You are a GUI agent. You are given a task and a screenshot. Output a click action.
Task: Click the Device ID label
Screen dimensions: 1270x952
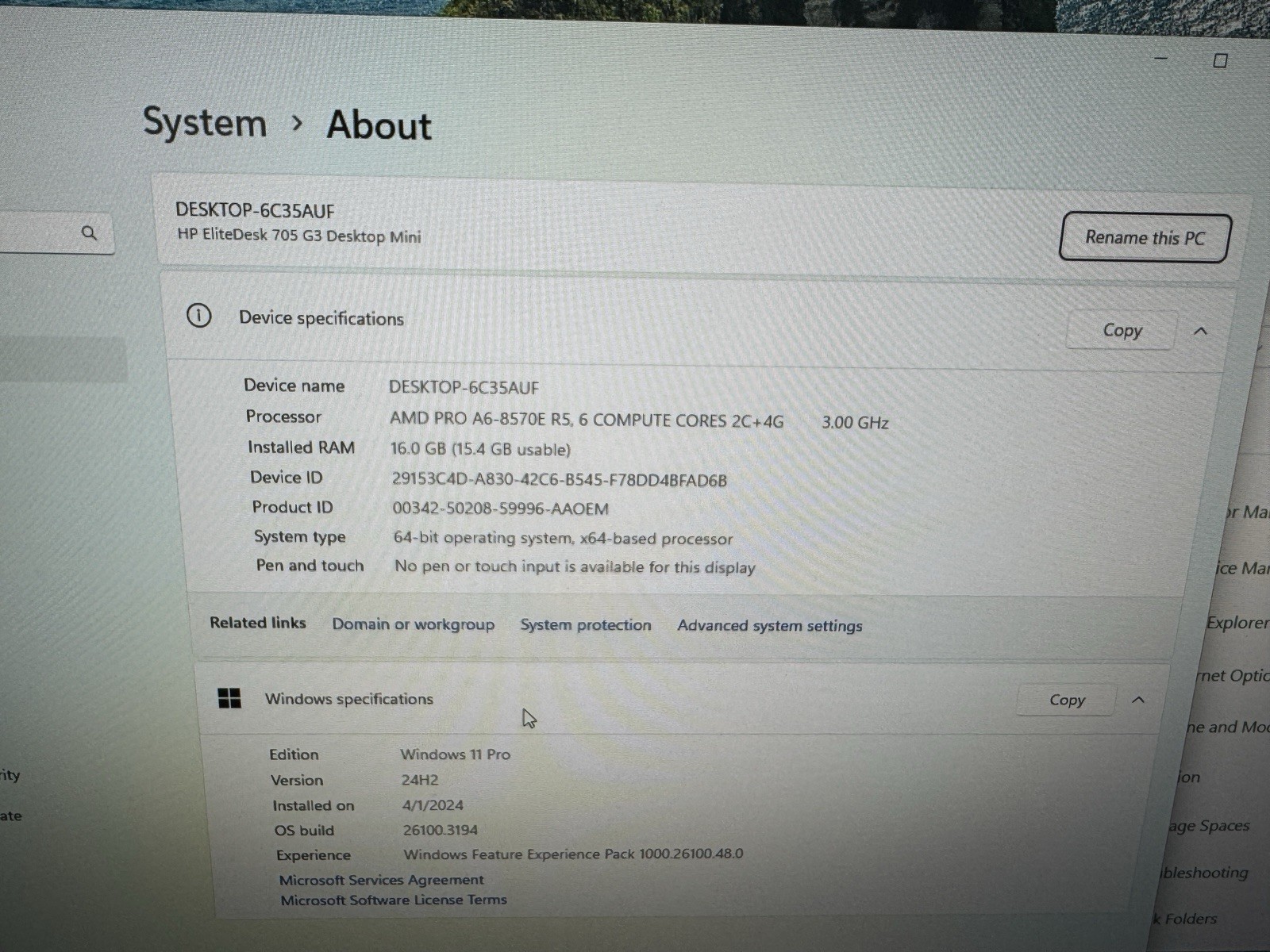[x=287, y=477]
